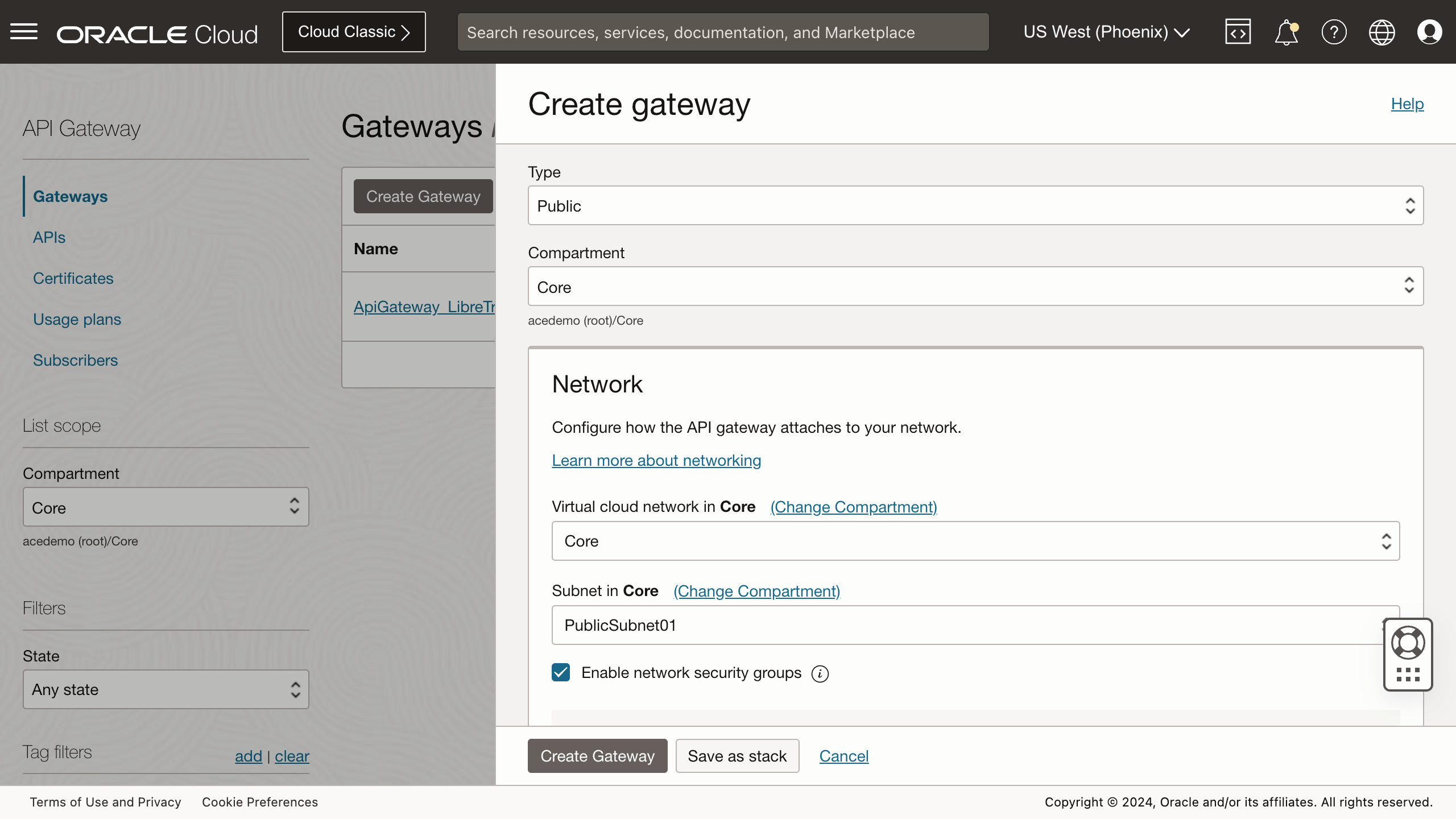
Task: Click Change Compartment for virtual cloud network
Action: pyautogui.click(x=854, y=507)
